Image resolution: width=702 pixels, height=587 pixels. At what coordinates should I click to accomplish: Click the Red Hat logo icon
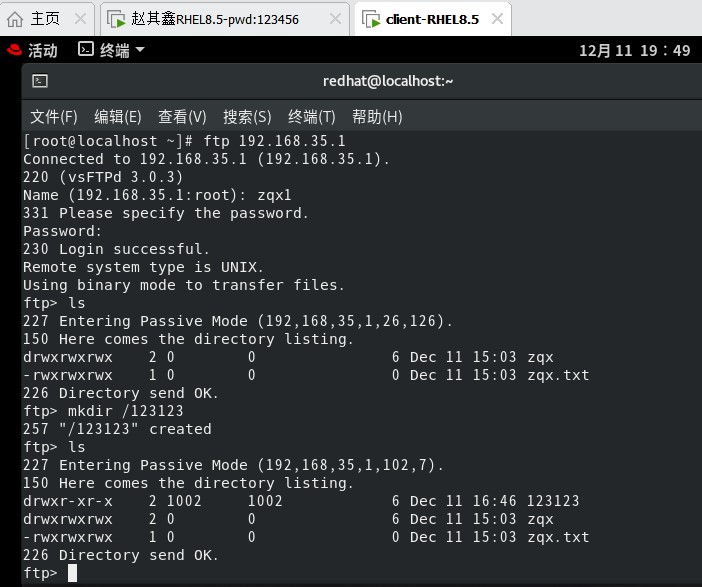[x=14, y=50]
